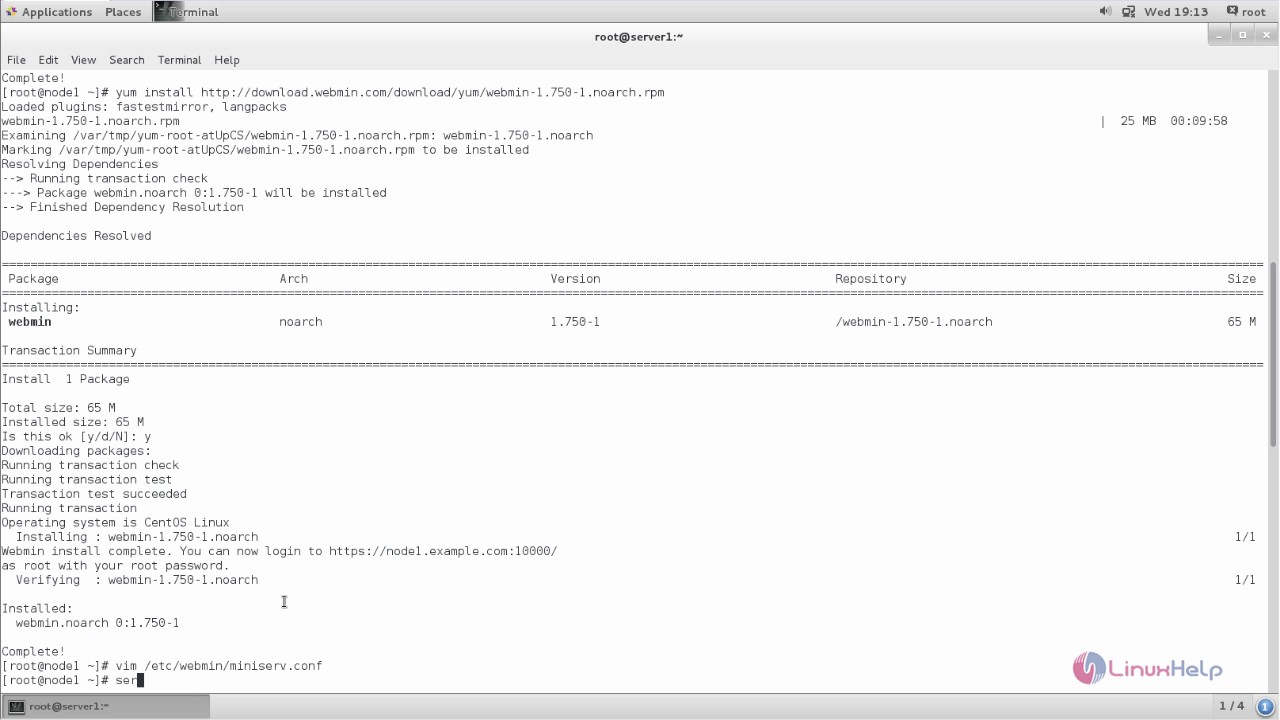Open the View menu
The image size is (1280, 720).
pyautogui.click(x=83, y=60)
